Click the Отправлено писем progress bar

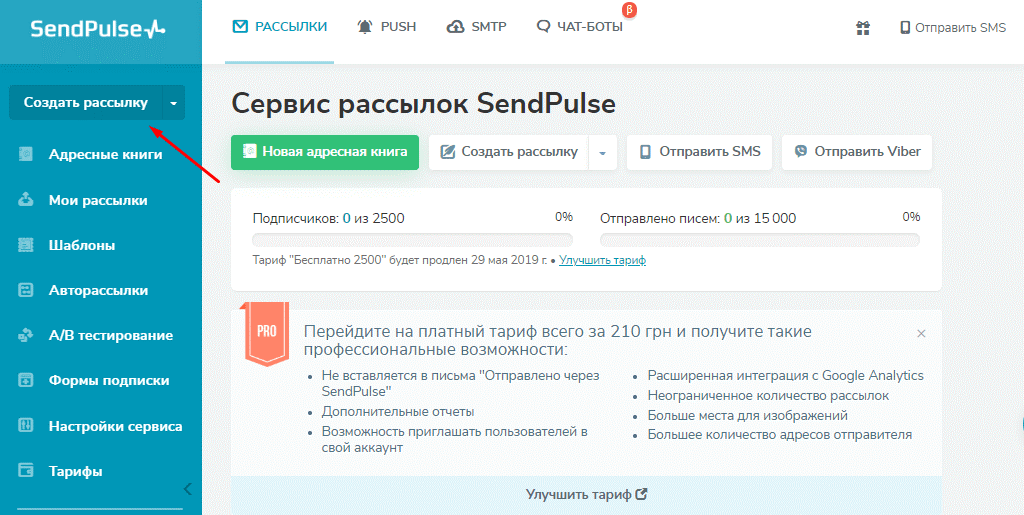coord(760,240)
